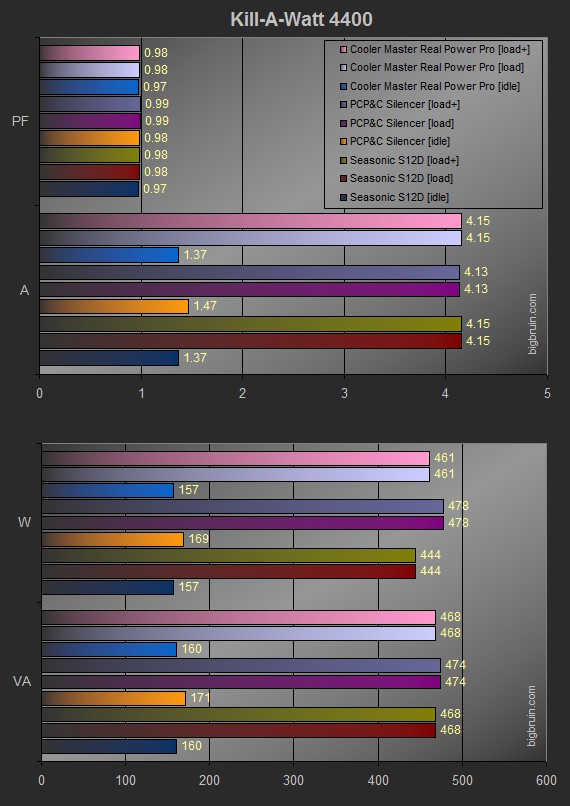Select legend text "Cooler Master Real Power Pro [load]"
The image size is (570, 806).
point(437,68)
